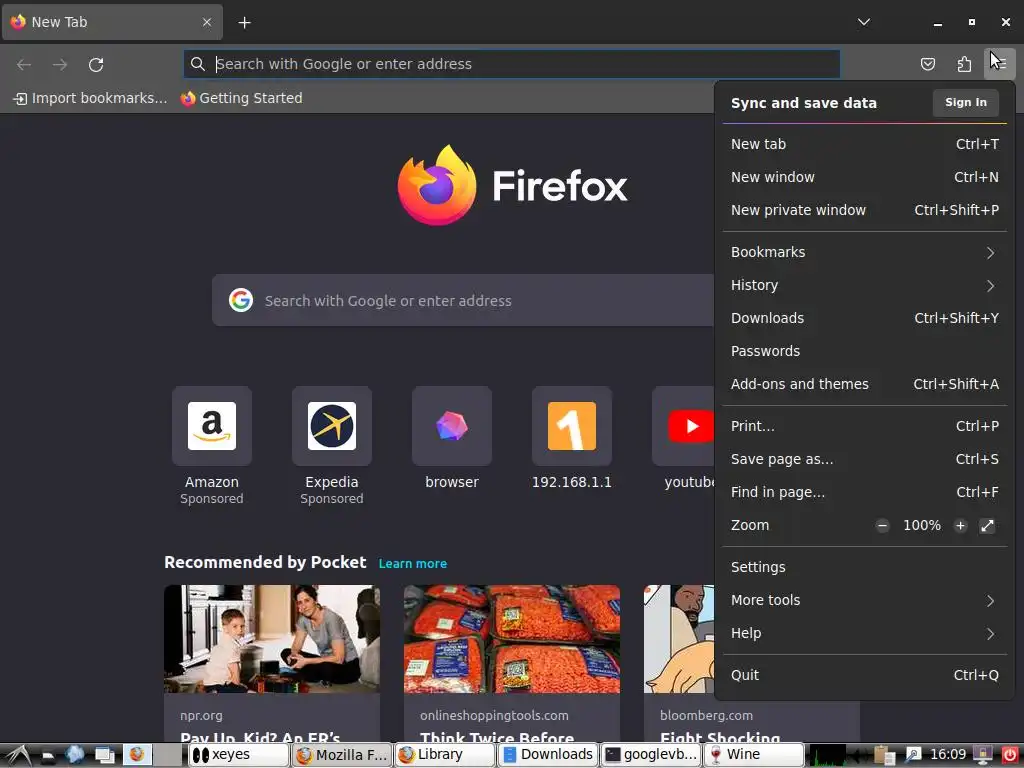
Task: Switch to Downloads taskbar window
Action: (548, 755)
